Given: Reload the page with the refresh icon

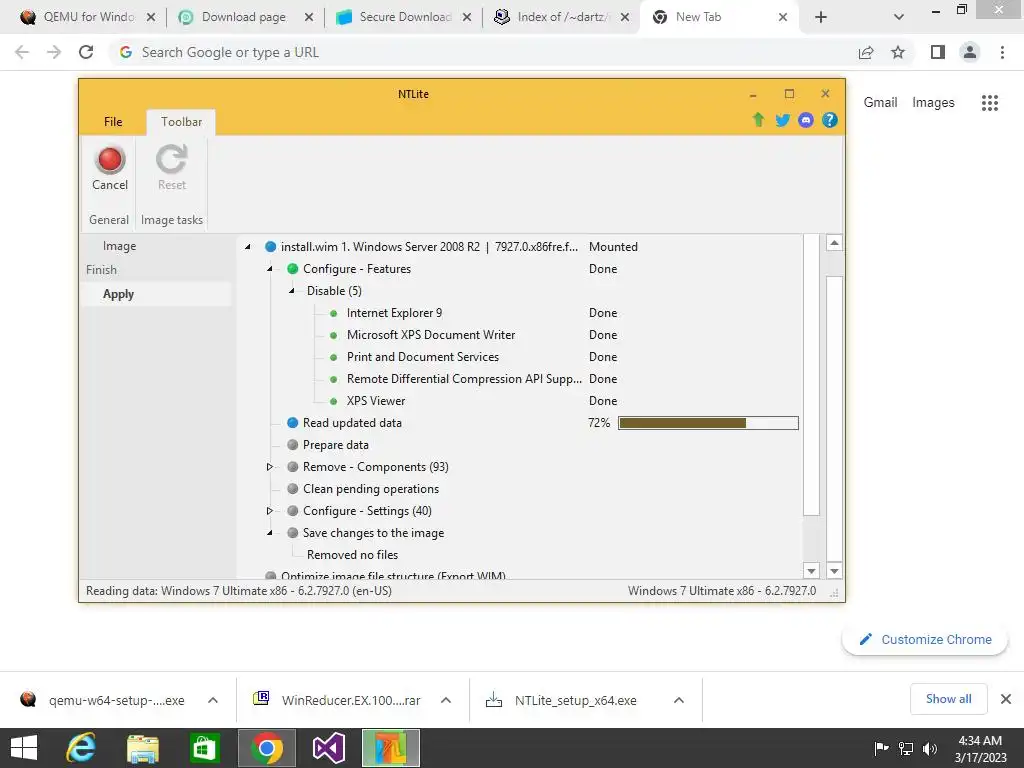Looking at the screenshot, I should (x=86, y=52).
